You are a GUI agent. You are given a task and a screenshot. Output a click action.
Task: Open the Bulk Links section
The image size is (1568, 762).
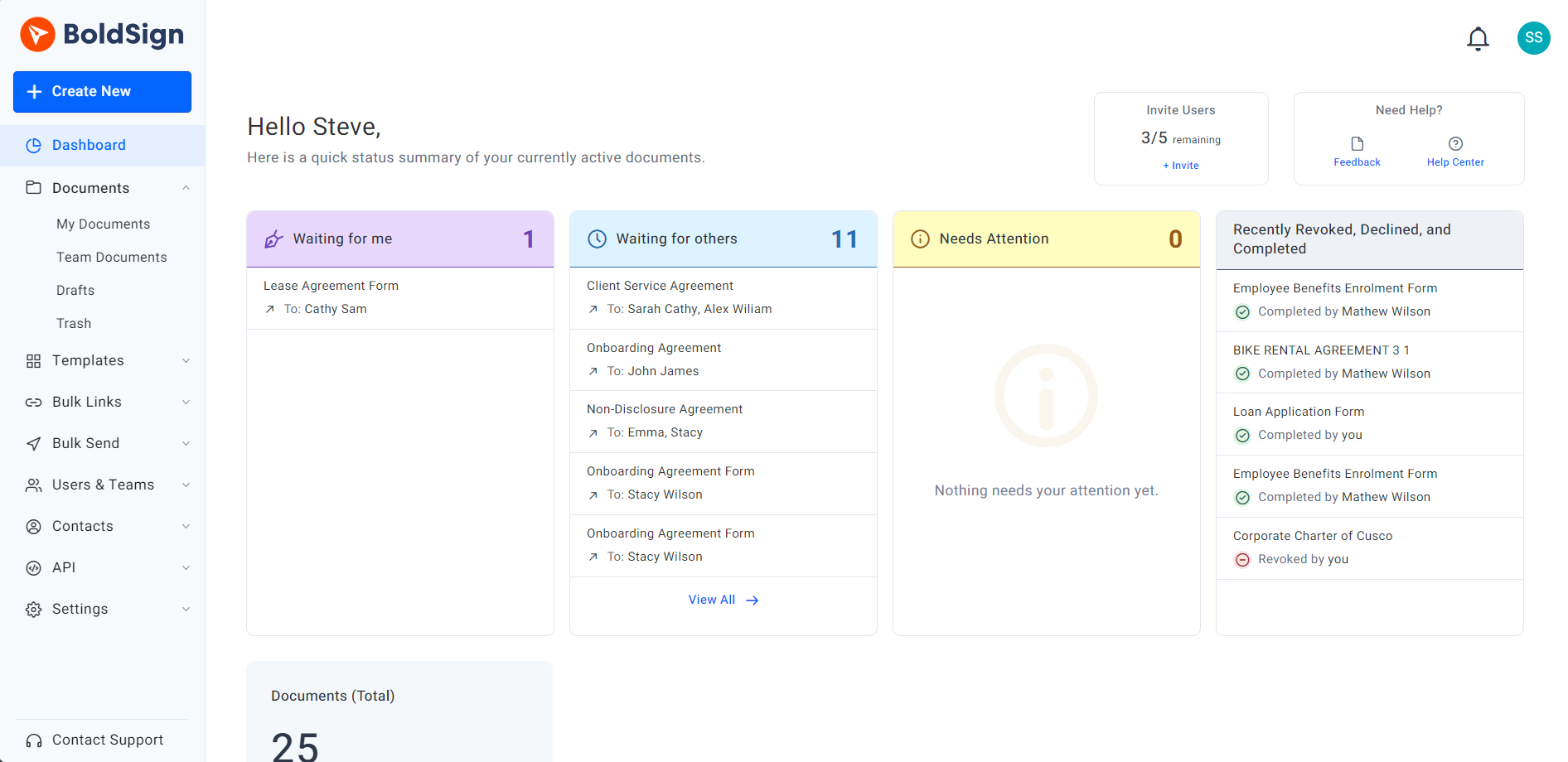[33, 402]
